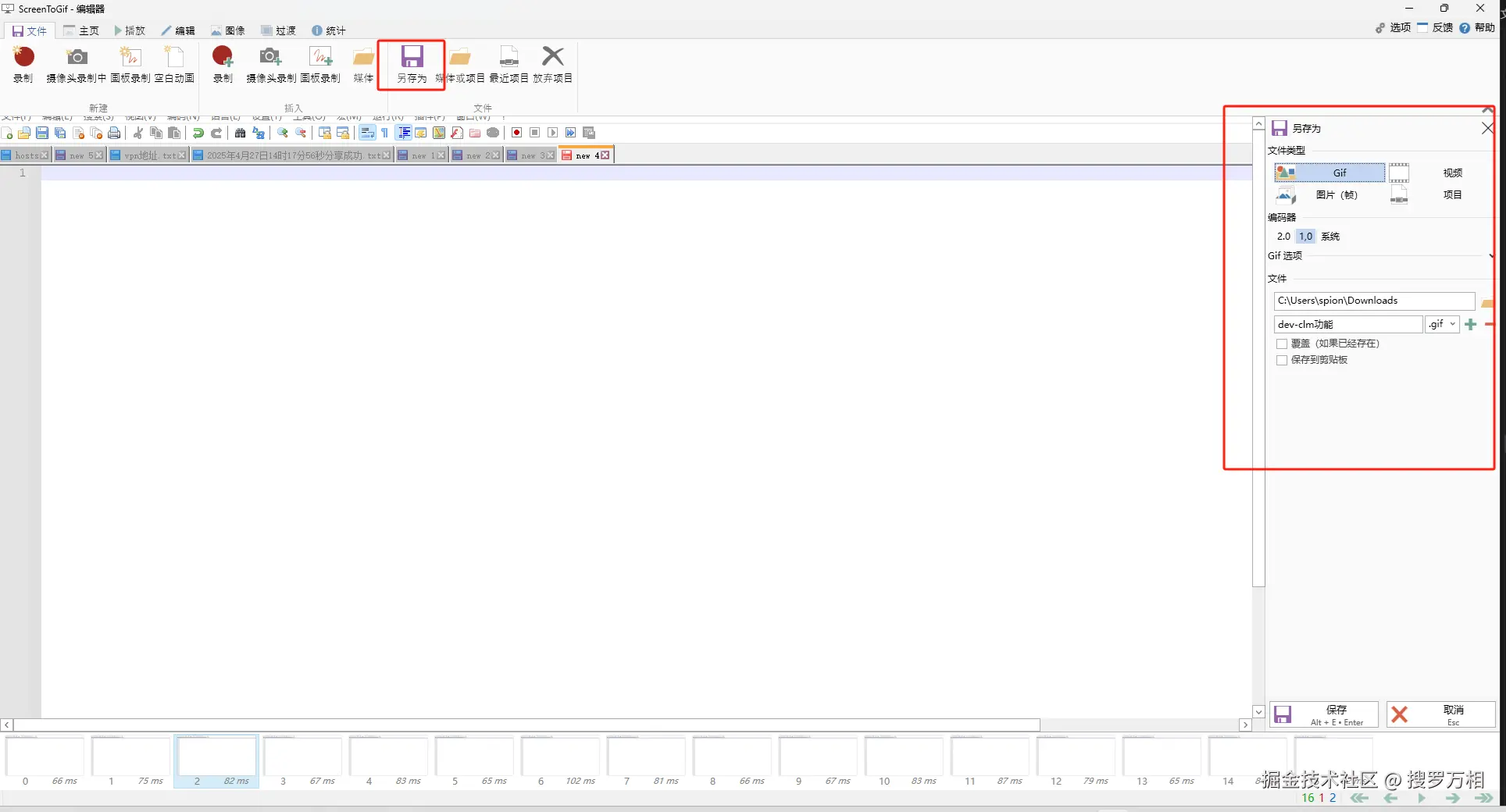Select frame 1 thumbnail (75 ms)
This screenshot has width=1506, height=812.
[x=130, y=761]
